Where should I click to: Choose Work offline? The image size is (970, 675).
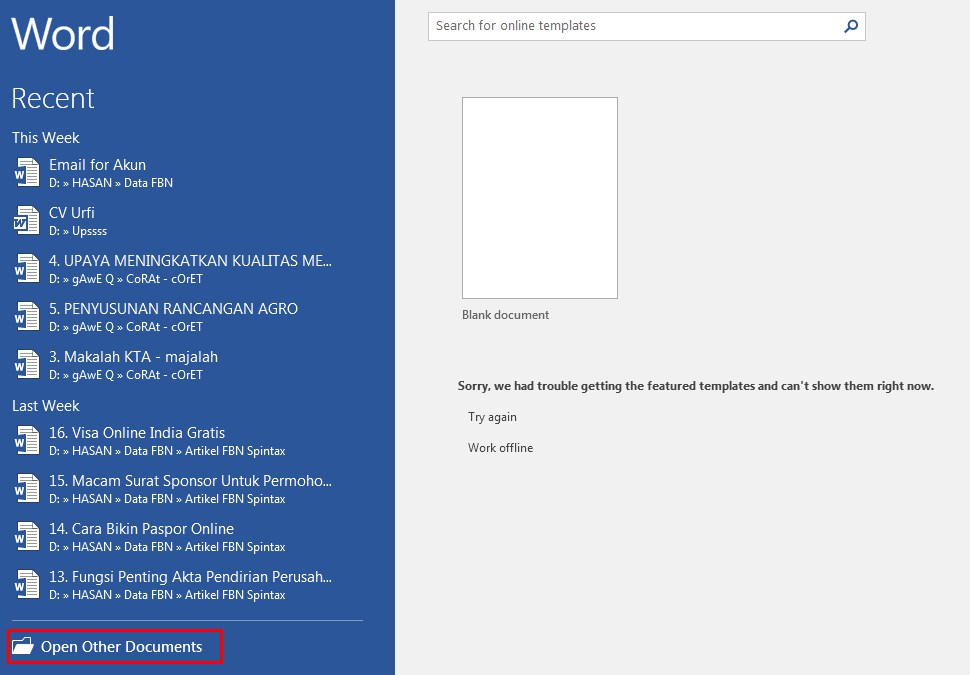coord(500,448)
